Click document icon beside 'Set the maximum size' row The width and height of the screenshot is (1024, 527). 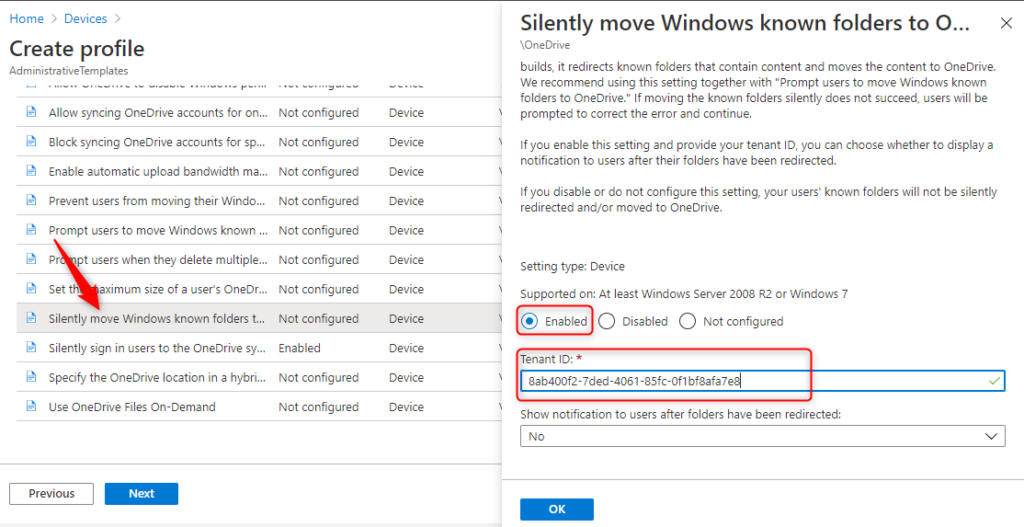point(31,288)
